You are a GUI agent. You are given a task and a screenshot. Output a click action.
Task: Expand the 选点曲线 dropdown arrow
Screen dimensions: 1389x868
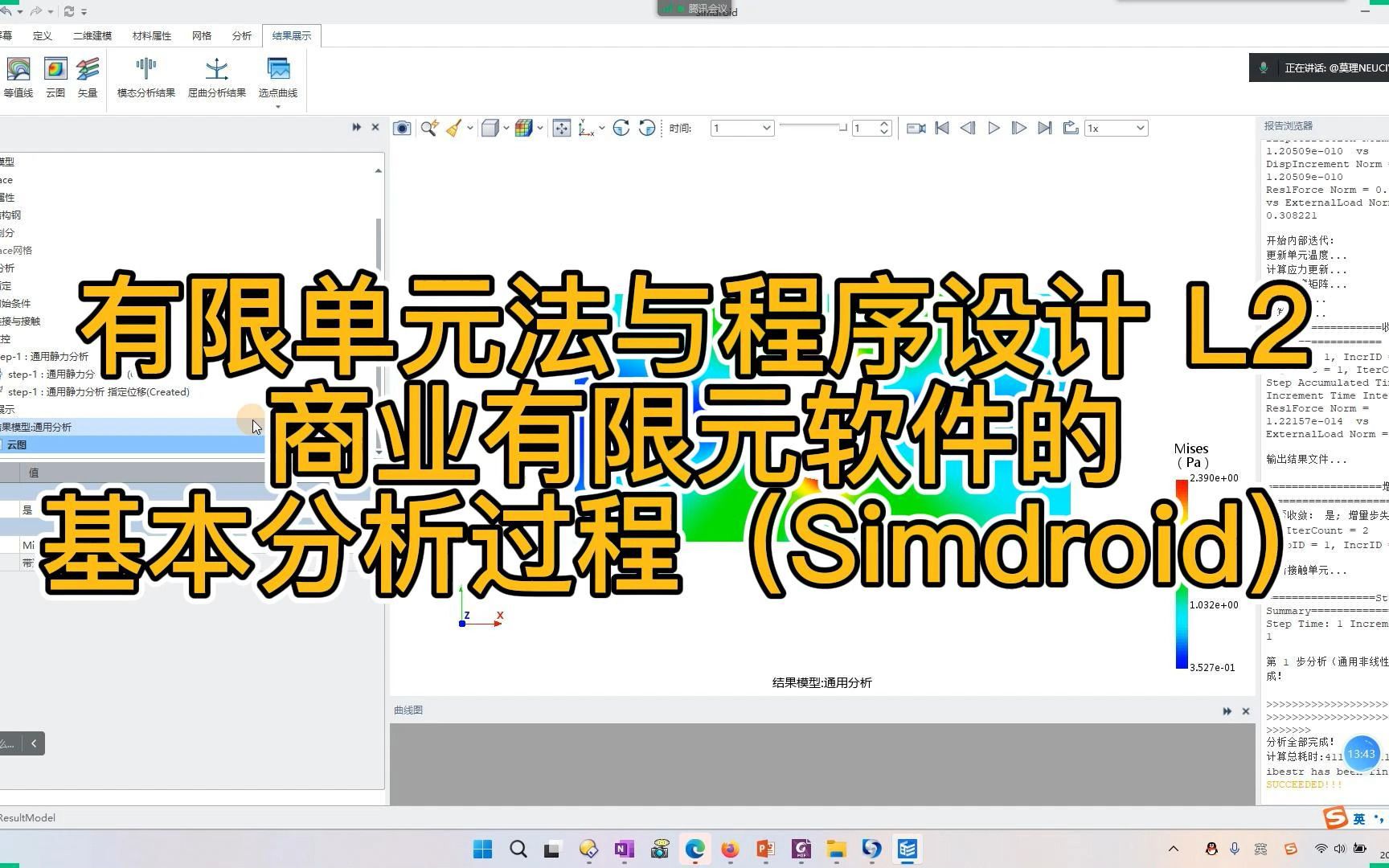(x=278, y=106)
